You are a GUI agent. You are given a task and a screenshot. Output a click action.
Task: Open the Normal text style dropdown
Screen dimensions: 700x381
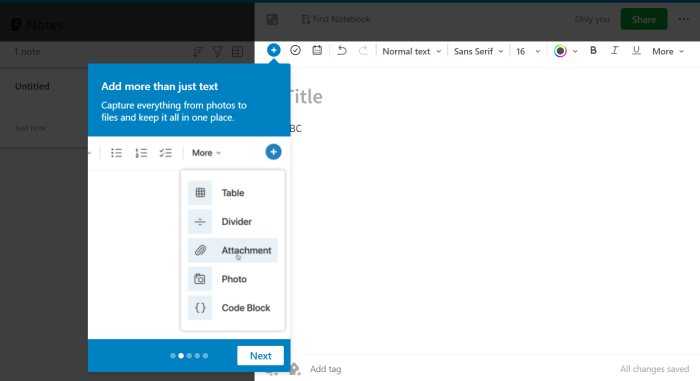coord(412,51)
